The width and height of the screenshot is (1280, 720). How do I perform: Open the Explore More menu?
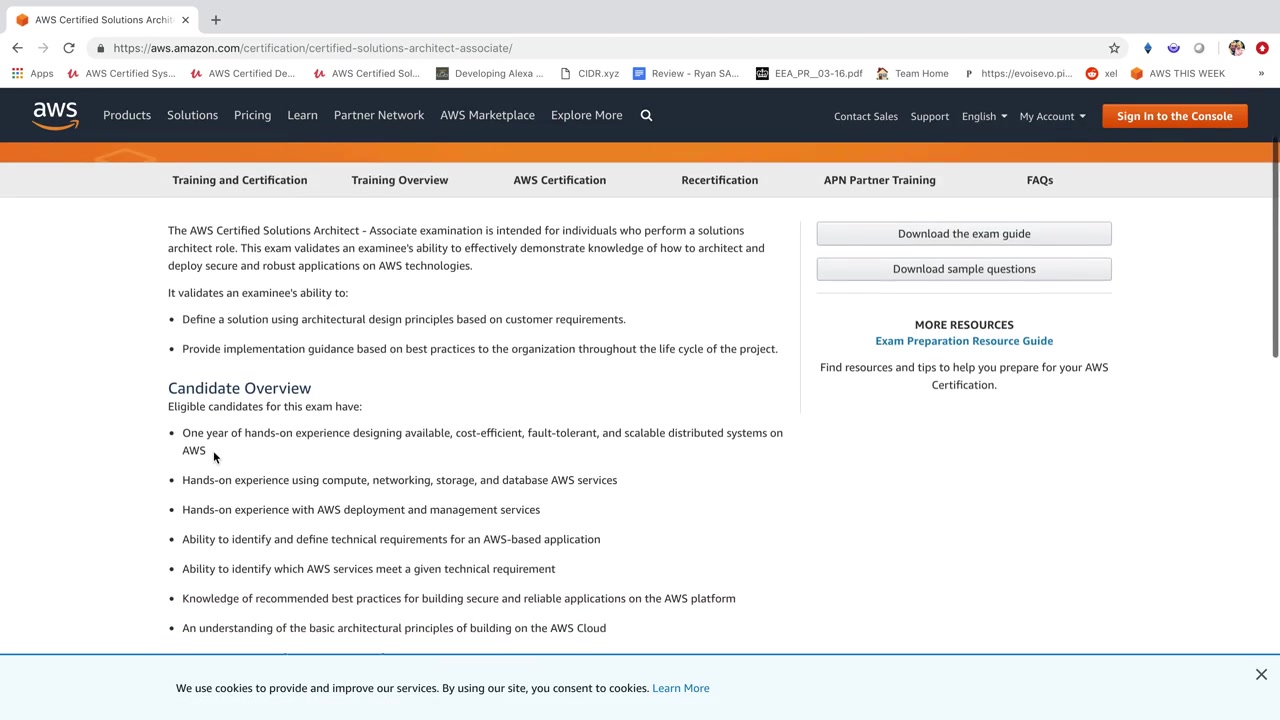[586, 115]
